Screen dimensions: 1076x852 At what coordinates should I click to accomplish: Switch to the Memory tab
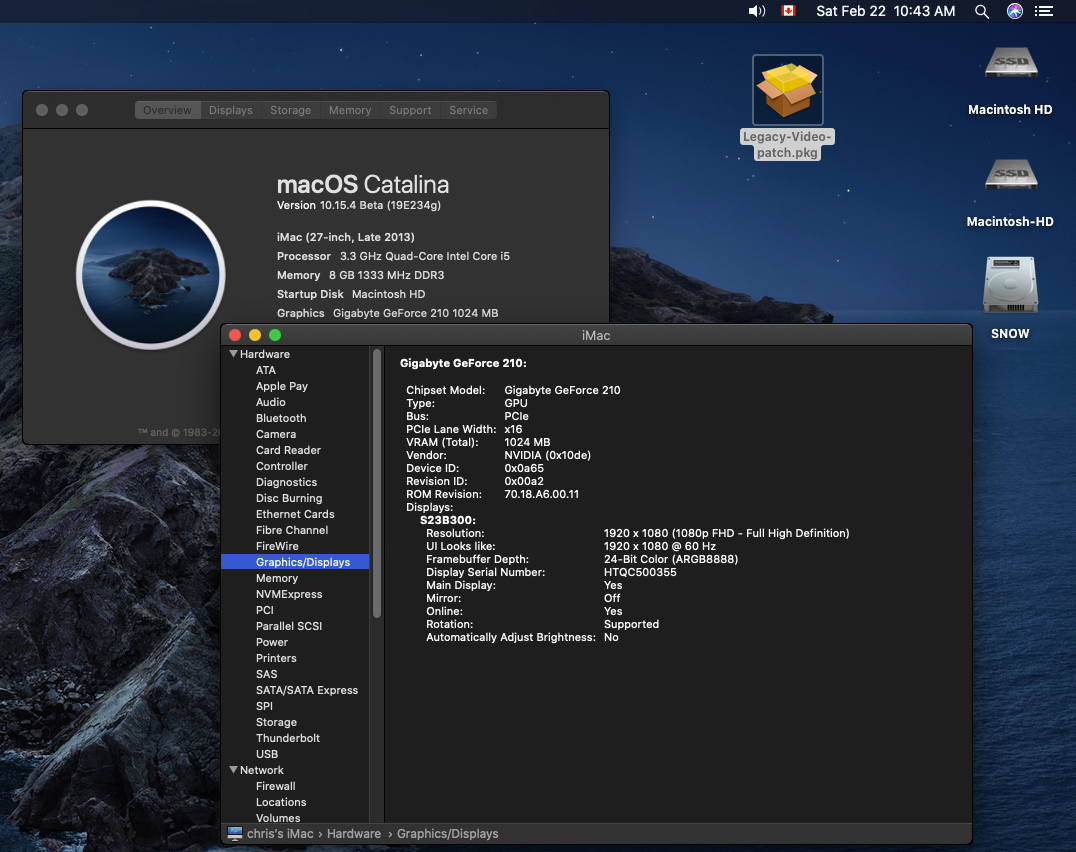coord(350,110)
